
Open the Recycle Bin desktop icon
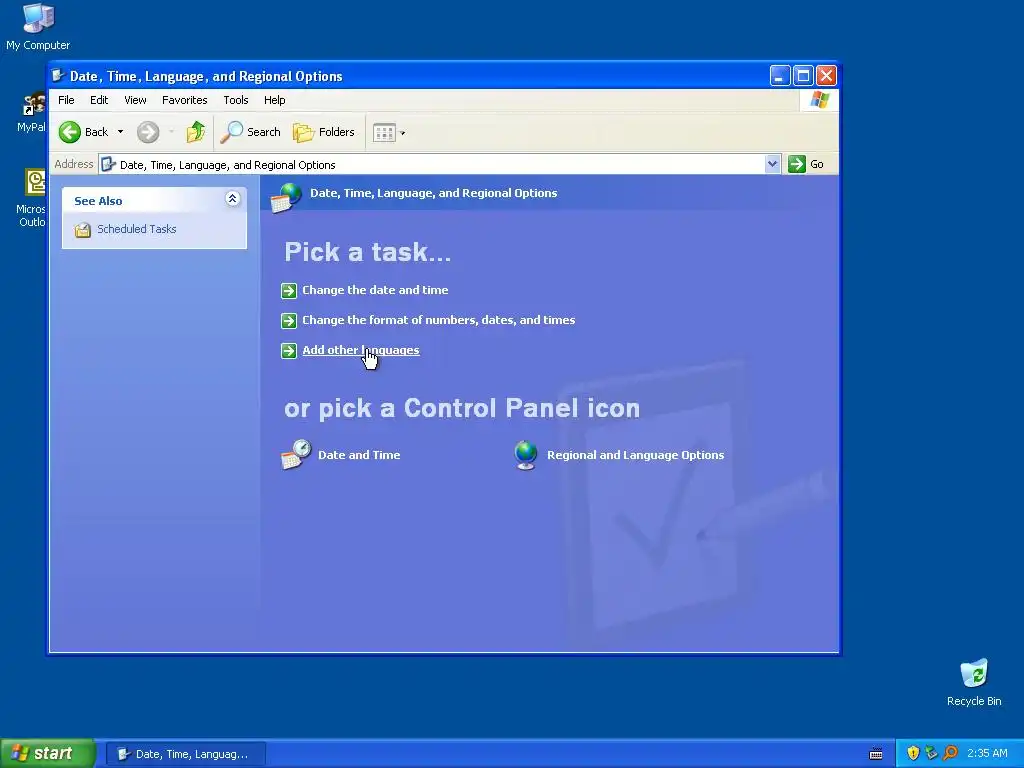point(974,683)
